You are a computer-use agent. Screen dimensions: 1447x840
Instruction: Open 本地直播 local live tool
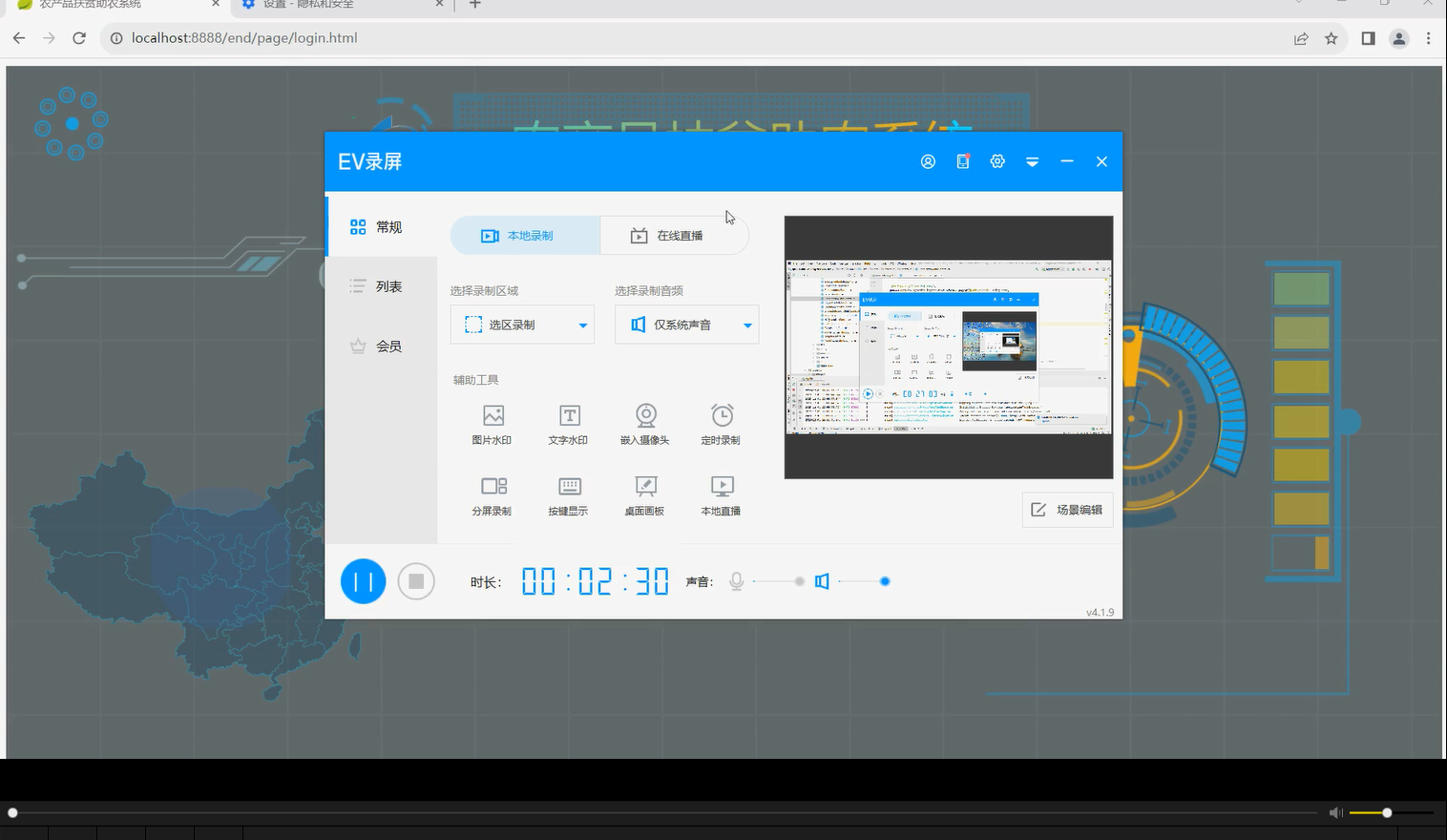click(x=722, y=495)
